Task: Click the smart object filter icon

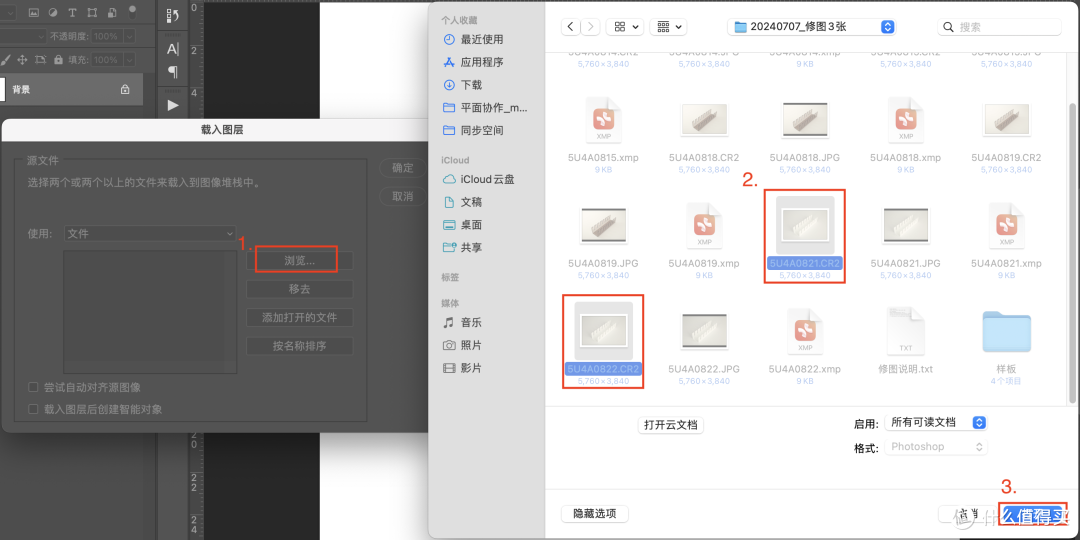Action: point(111,12)
